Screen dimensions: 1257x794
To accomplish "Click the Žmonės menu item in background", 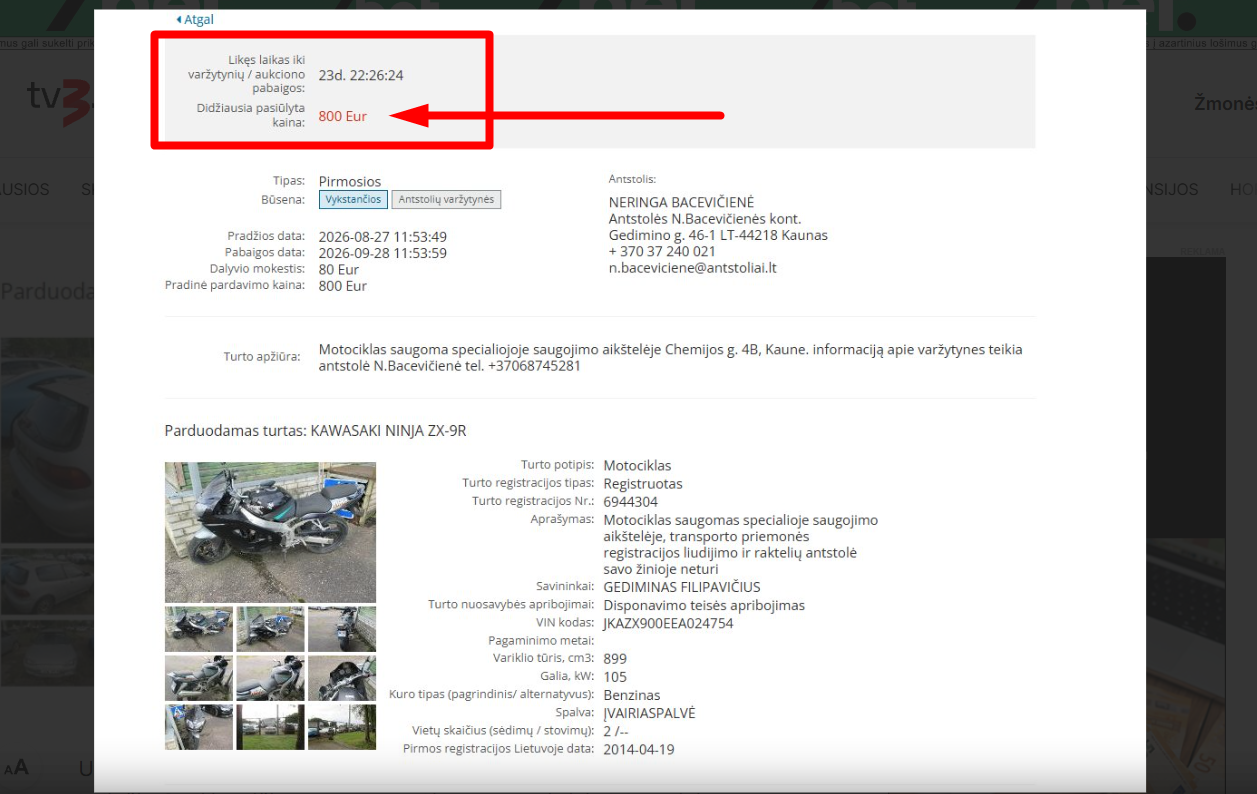I will point(1225,103).
